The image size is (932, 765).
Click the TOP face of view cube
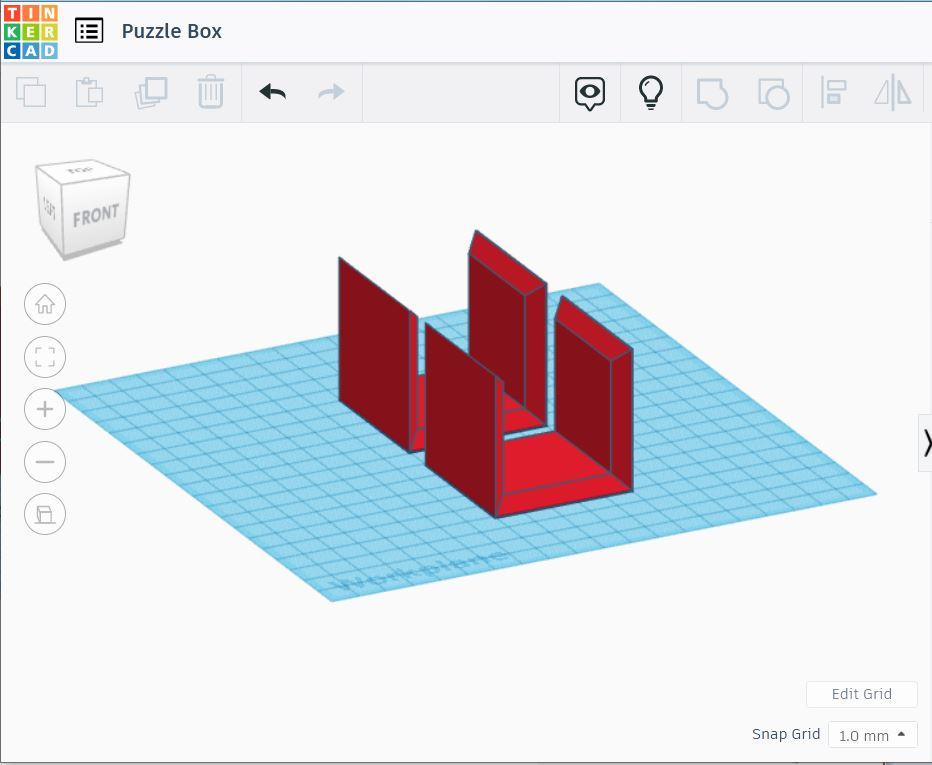click(x=81, y=170)
